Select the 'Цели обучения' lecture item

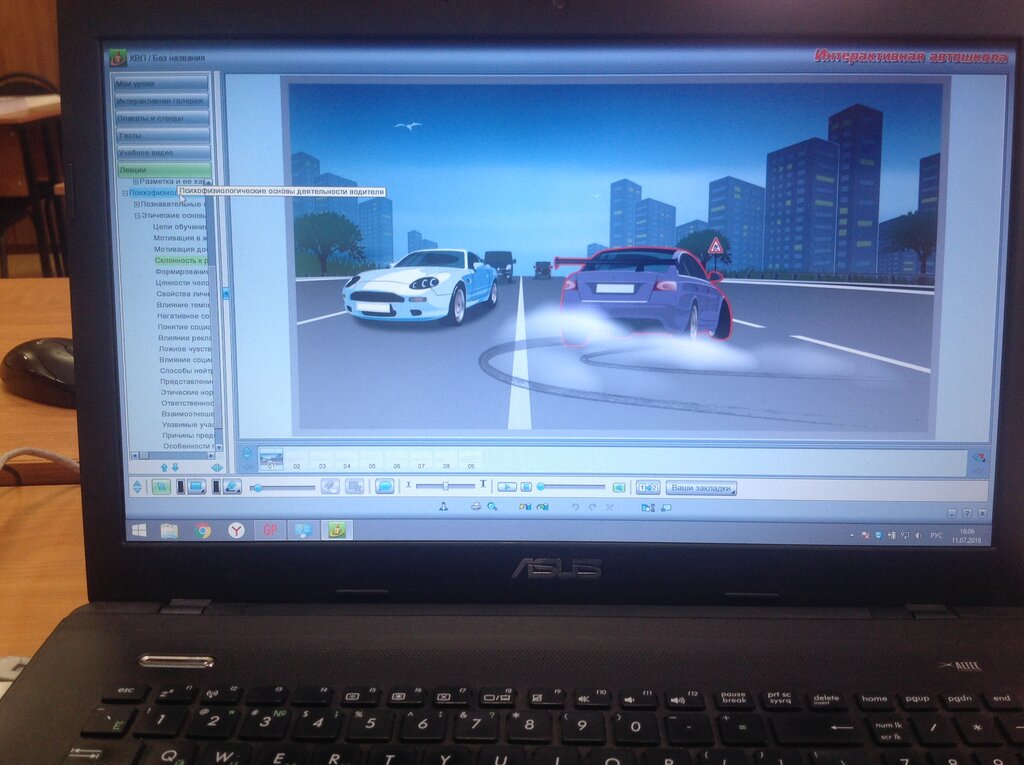point(180,227)
